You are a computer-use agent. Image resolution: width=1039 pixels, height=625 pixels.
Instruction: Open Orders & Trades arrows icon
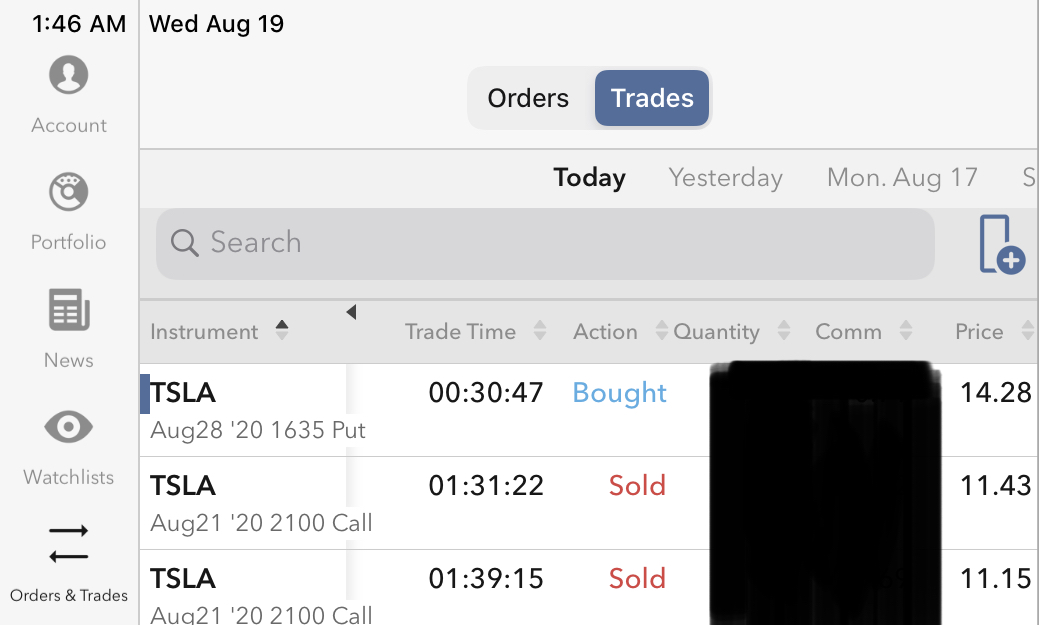coord(68,545)
